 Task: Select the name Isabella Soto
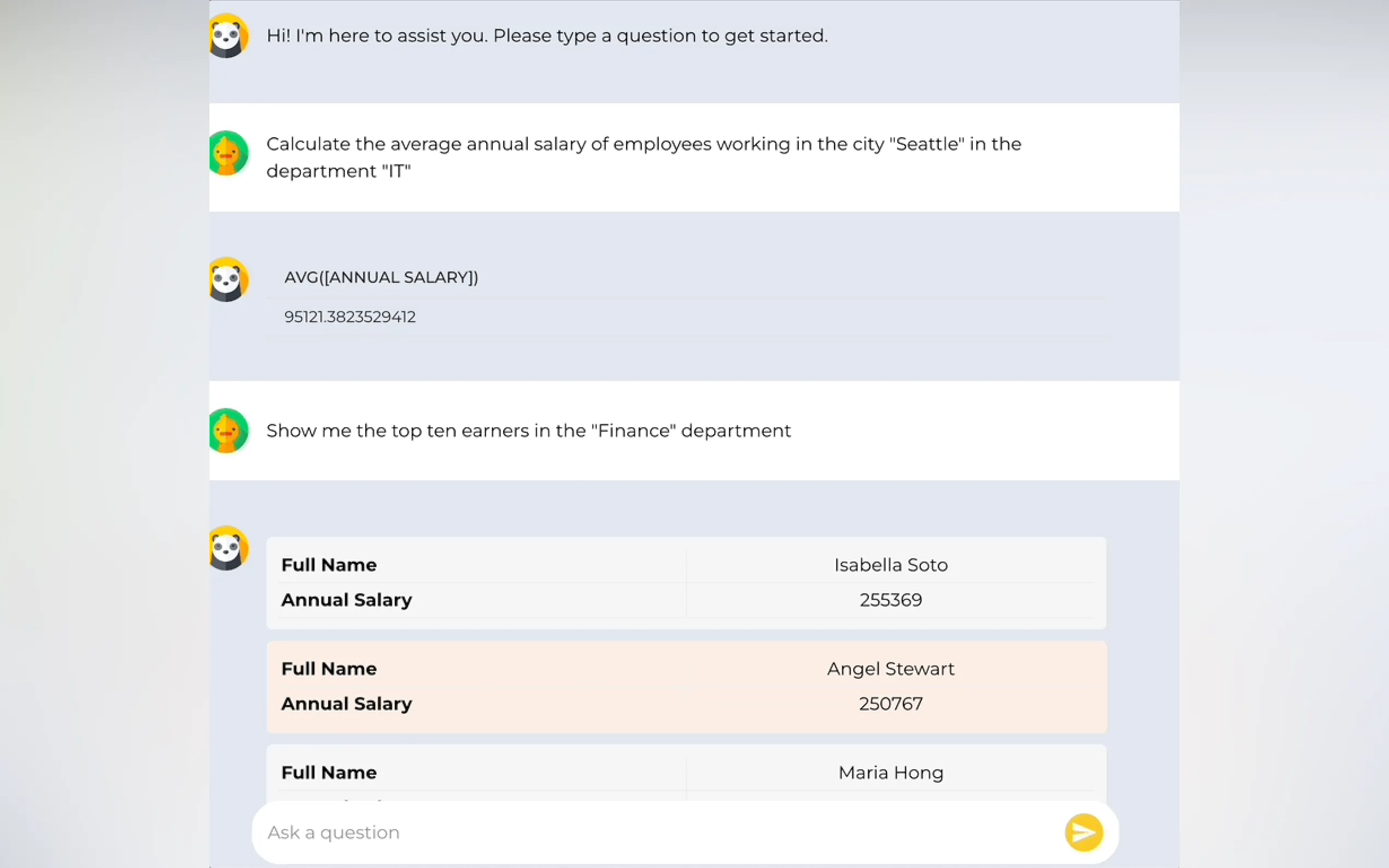point(891,565)
